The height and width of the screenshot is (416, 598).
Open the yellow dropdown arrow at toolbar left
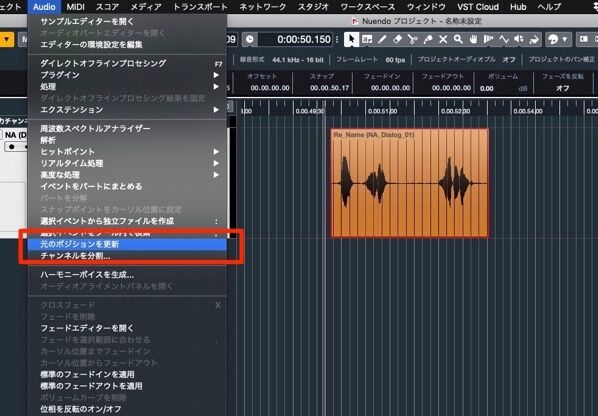pyautogui.click(x=7, y=40)
